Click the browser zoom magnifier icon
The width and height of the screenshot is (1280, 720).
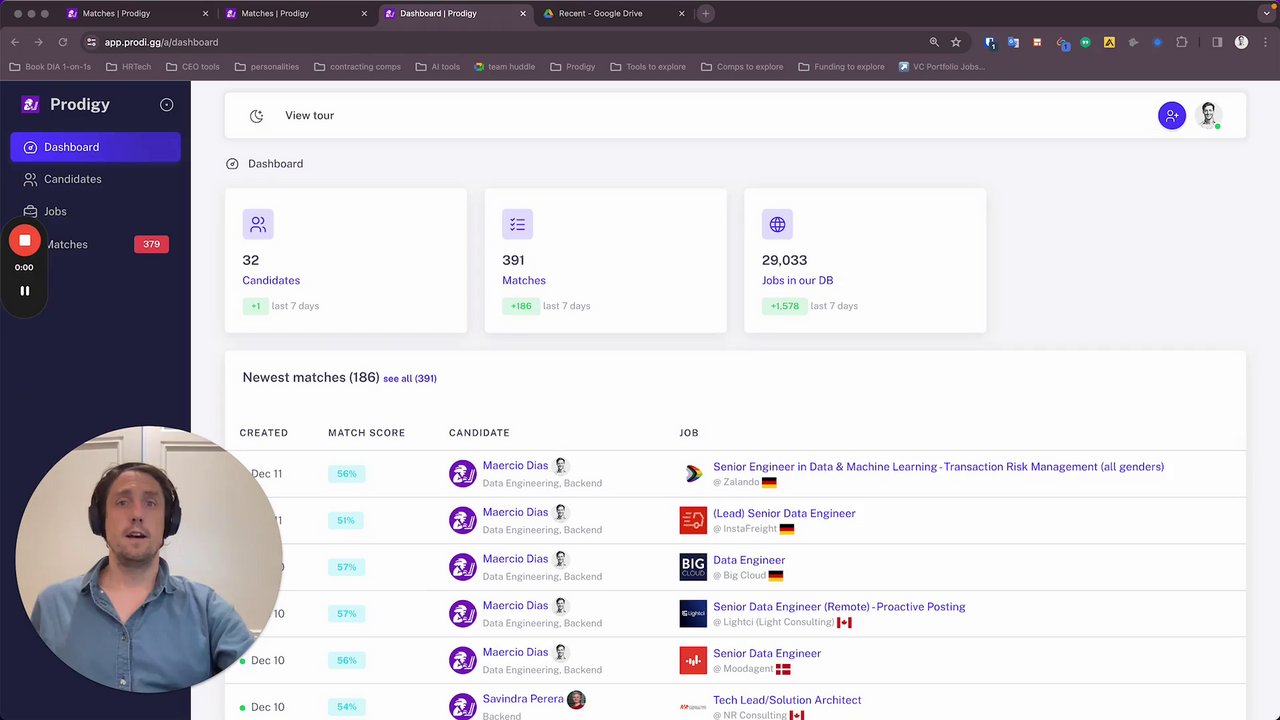tap(934, 42)
